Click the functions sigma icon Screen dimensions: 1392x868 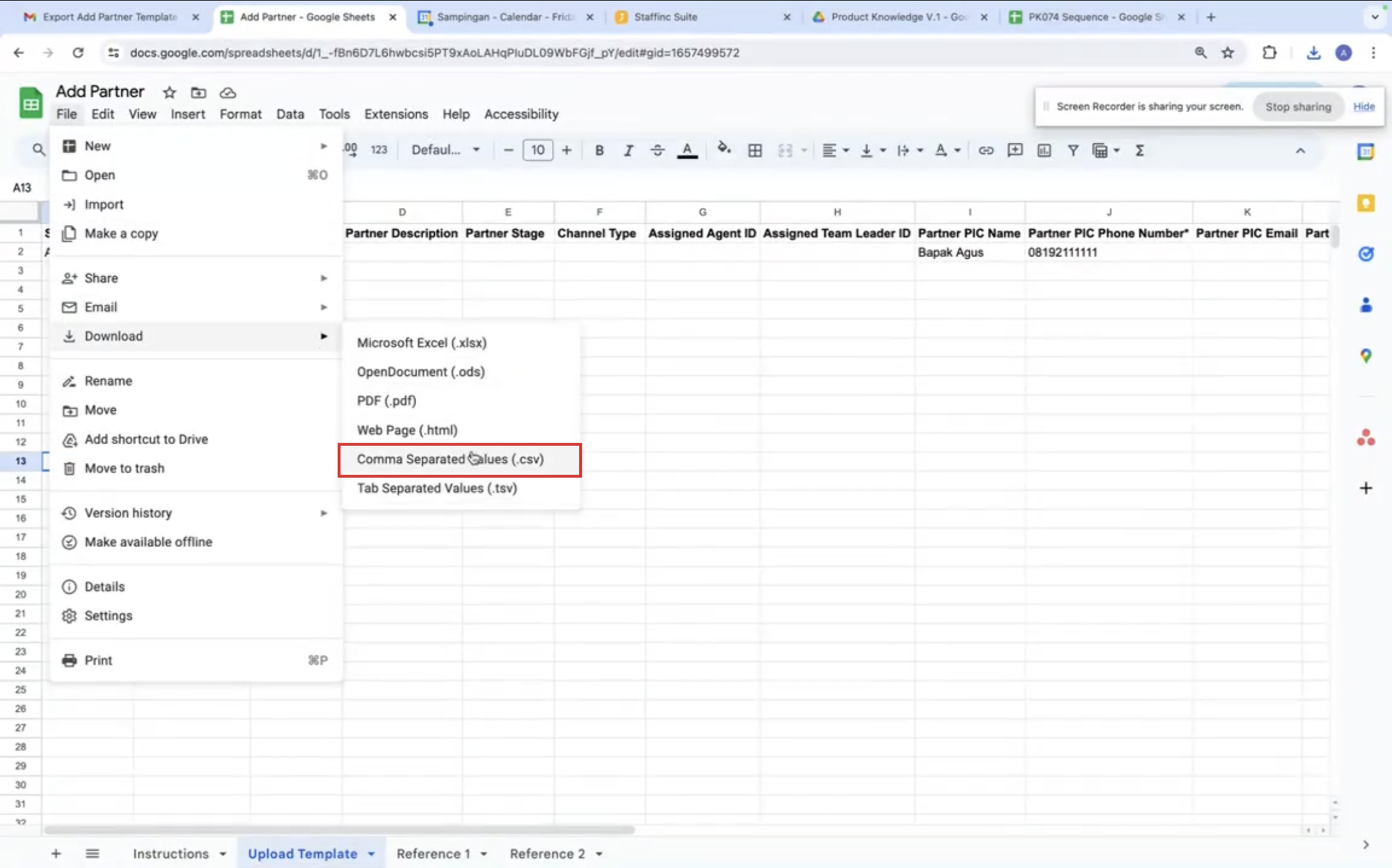pos(1139,150)
